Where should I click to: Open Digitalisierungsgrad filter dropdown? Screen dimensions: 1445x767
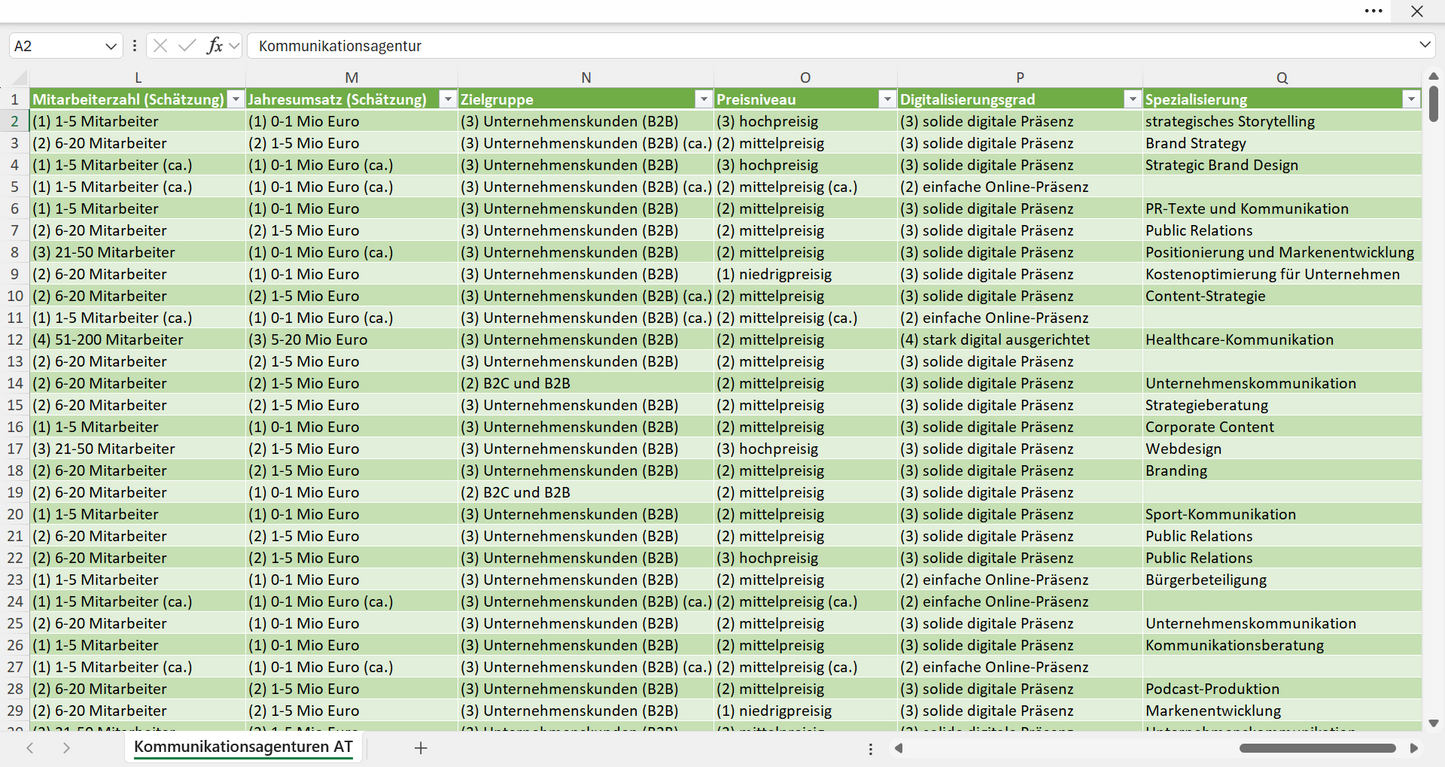click(1132, 99)
